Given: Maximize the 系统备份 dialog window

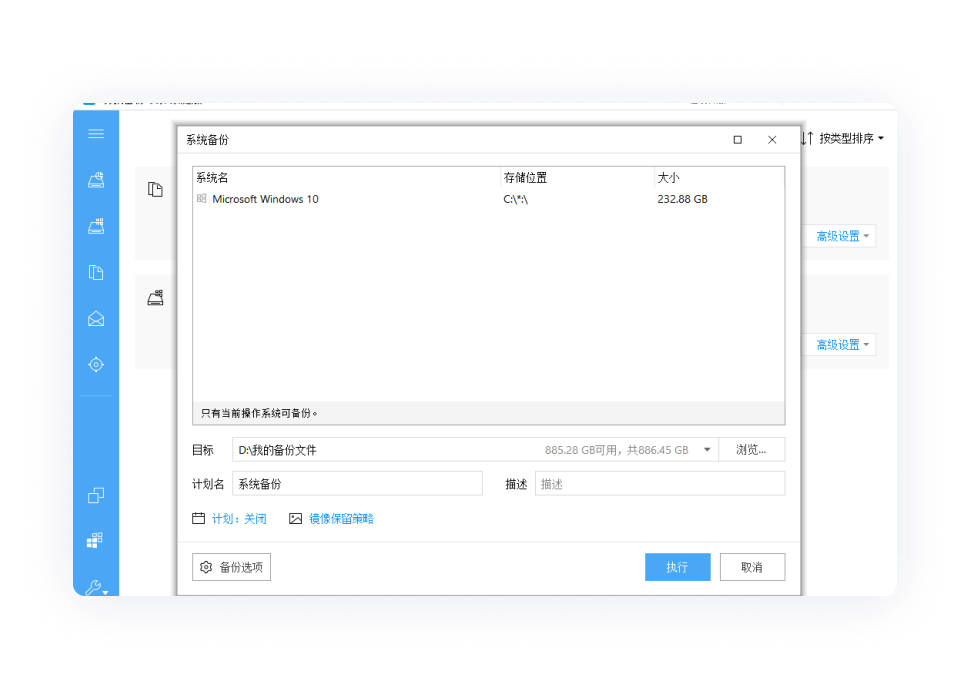Looking at the screenshot, I should tap(738, 140).
